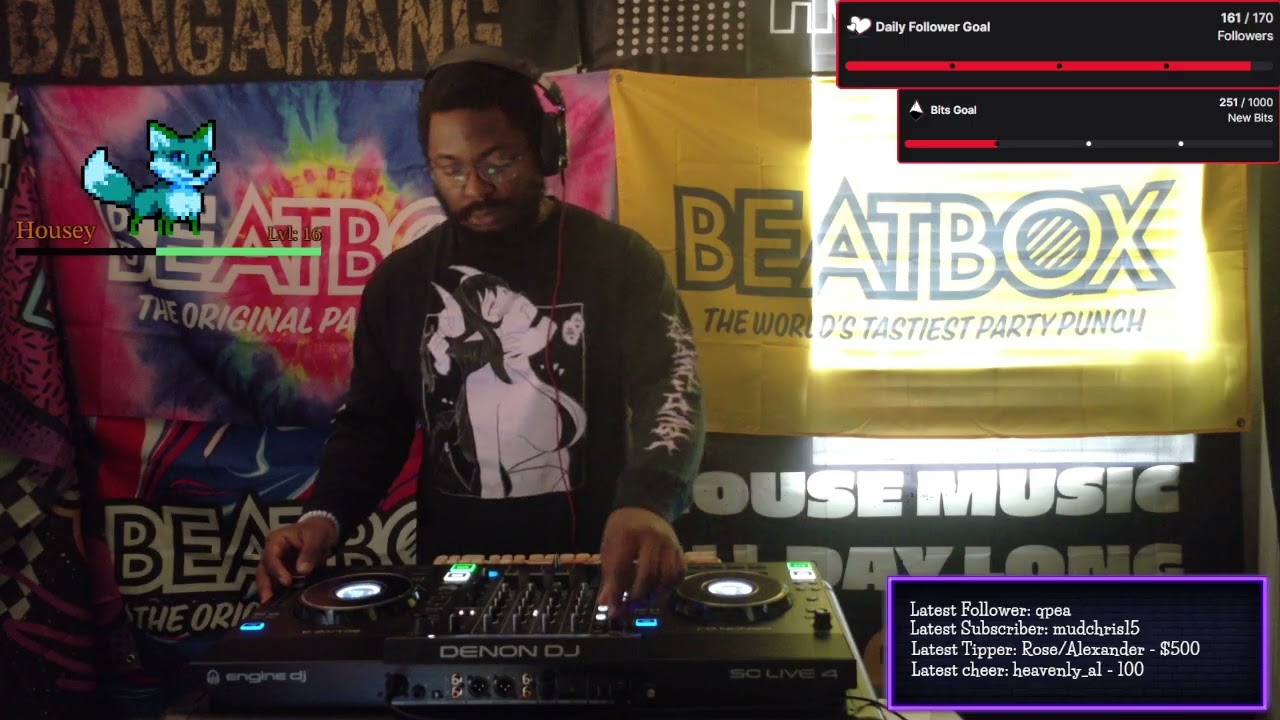The height and width of the screenshot is (720, 1280).
Task: Click "Latest Follower: qpea" line
Action: pos(990,610)
